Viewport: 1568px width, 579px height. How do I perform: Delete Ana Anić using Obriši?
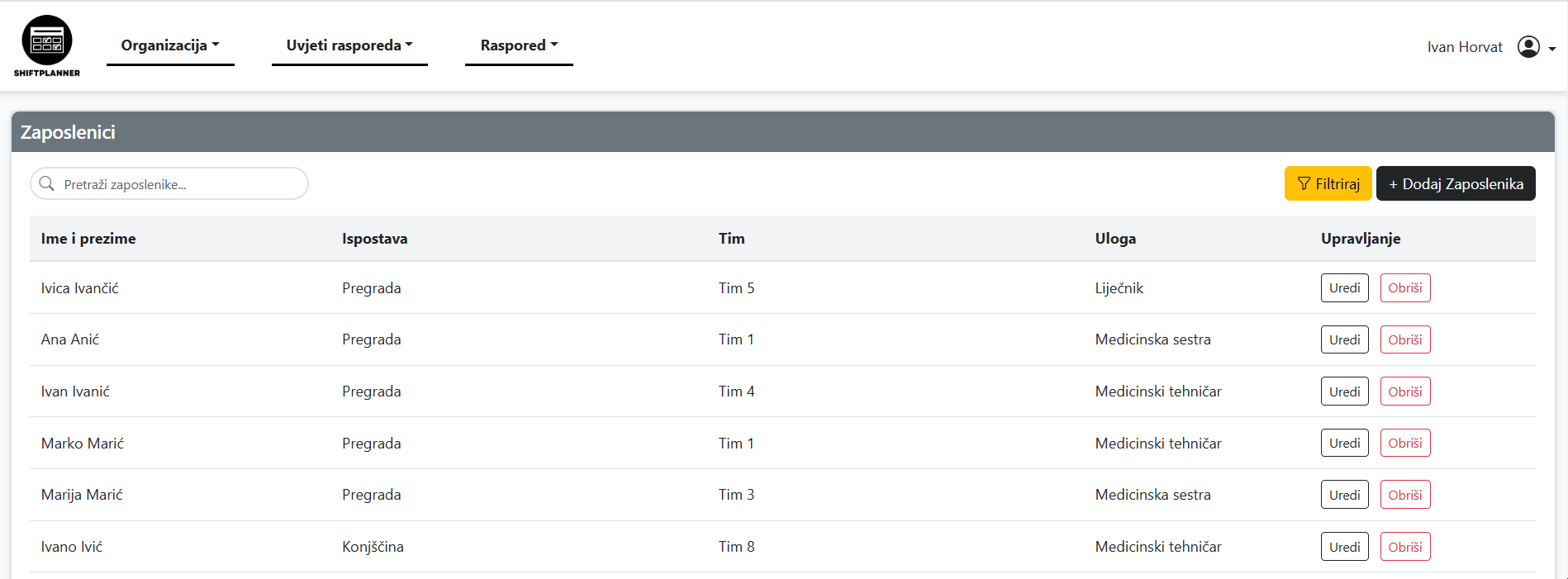click(x=1404, y=339)
